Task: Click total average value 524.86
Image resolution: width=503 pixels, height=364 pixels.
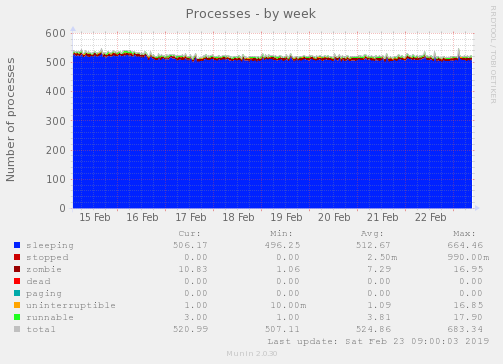Action: [x=373, y=329]
